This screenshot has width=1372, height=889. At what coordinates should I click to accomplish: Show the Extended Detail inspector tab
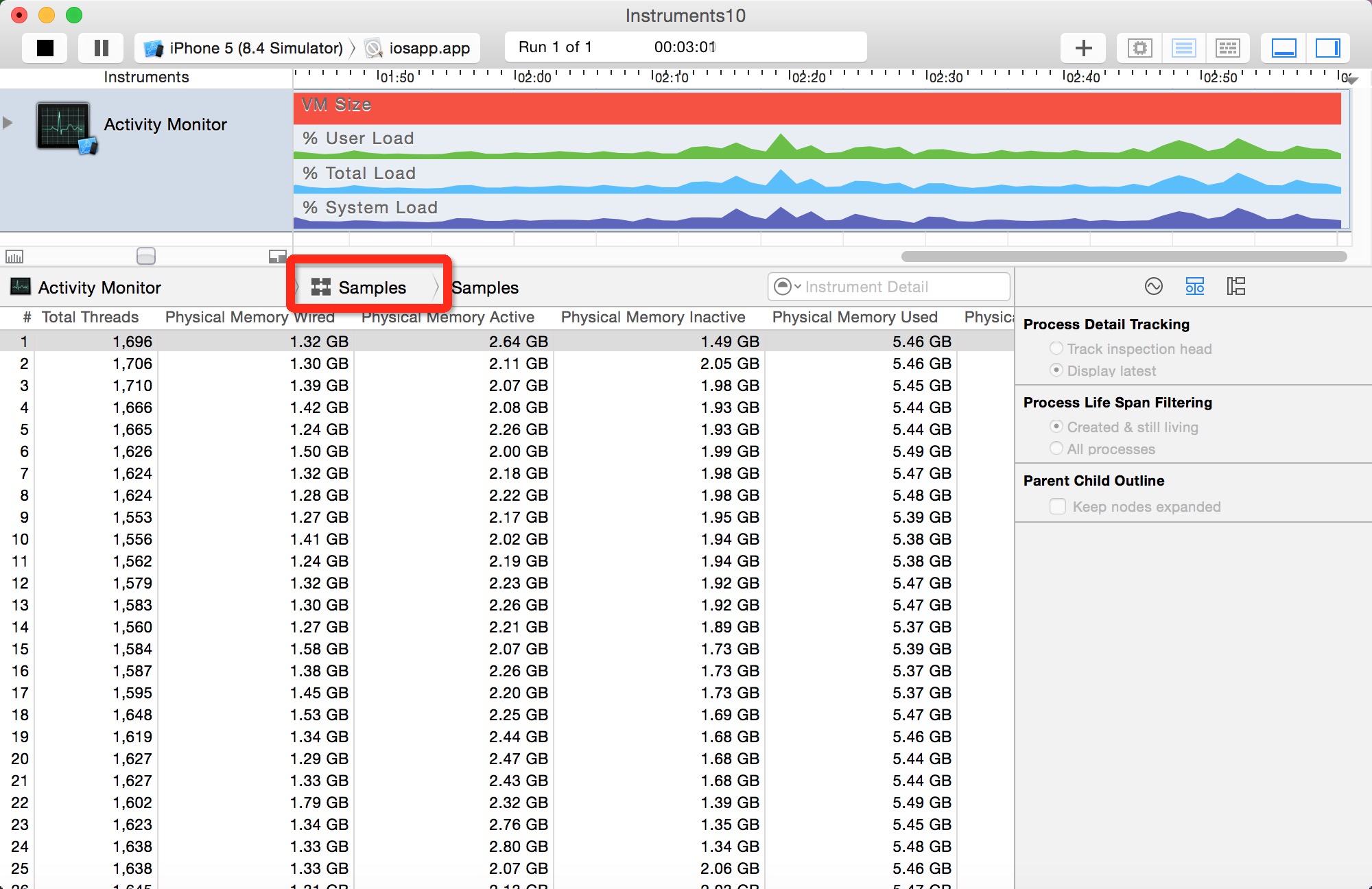pyautogui.click(x=1236, y=286)
